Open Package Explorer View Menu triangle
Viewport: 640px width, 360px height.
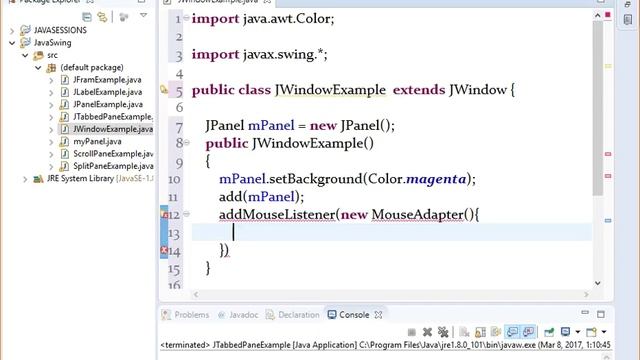[x=143, y=16]
